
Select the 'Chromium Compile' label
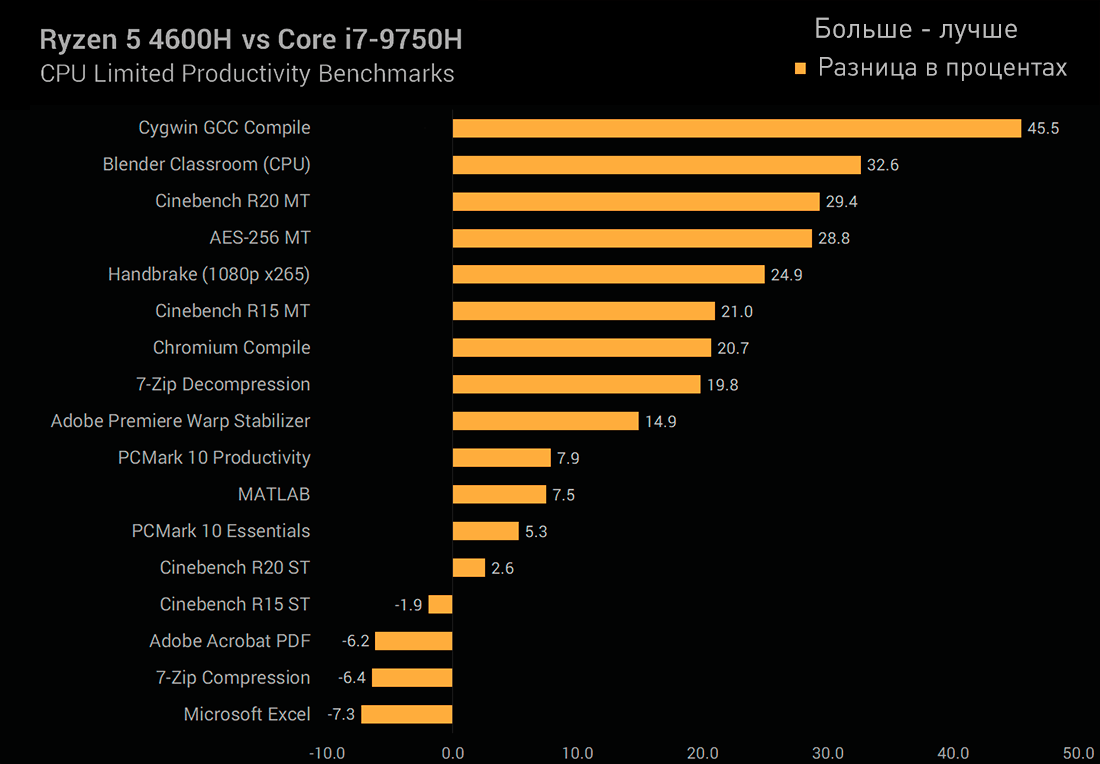point(232,348)
